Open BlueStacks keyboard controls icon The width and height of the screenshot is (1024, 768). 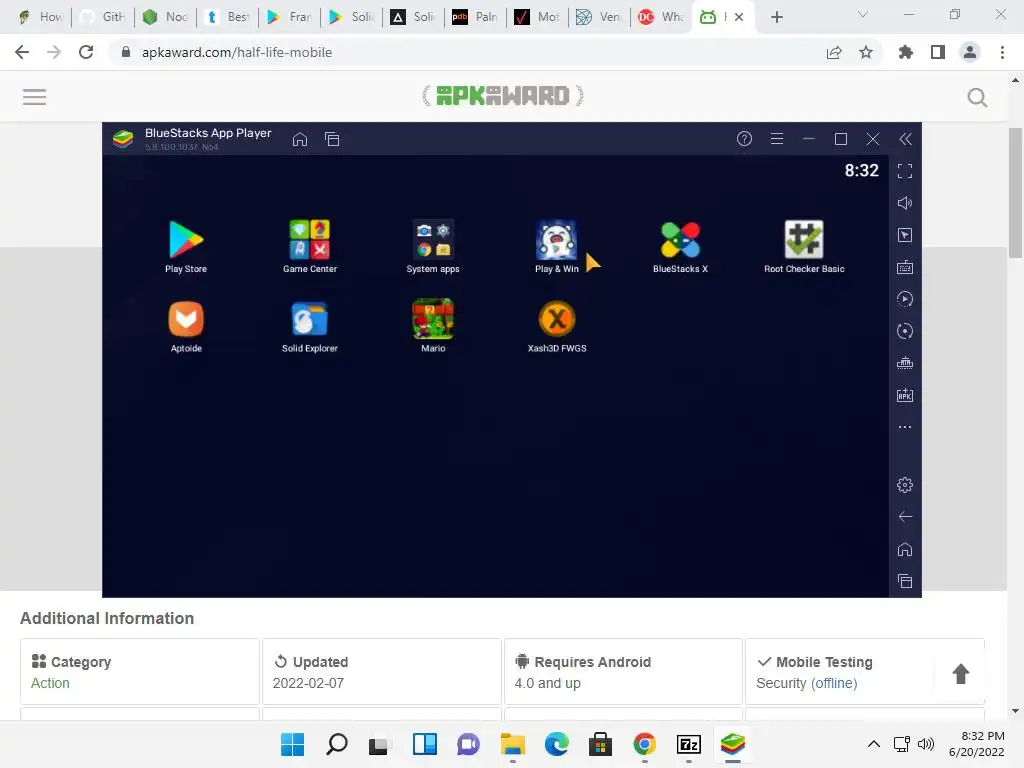point(904,267)
